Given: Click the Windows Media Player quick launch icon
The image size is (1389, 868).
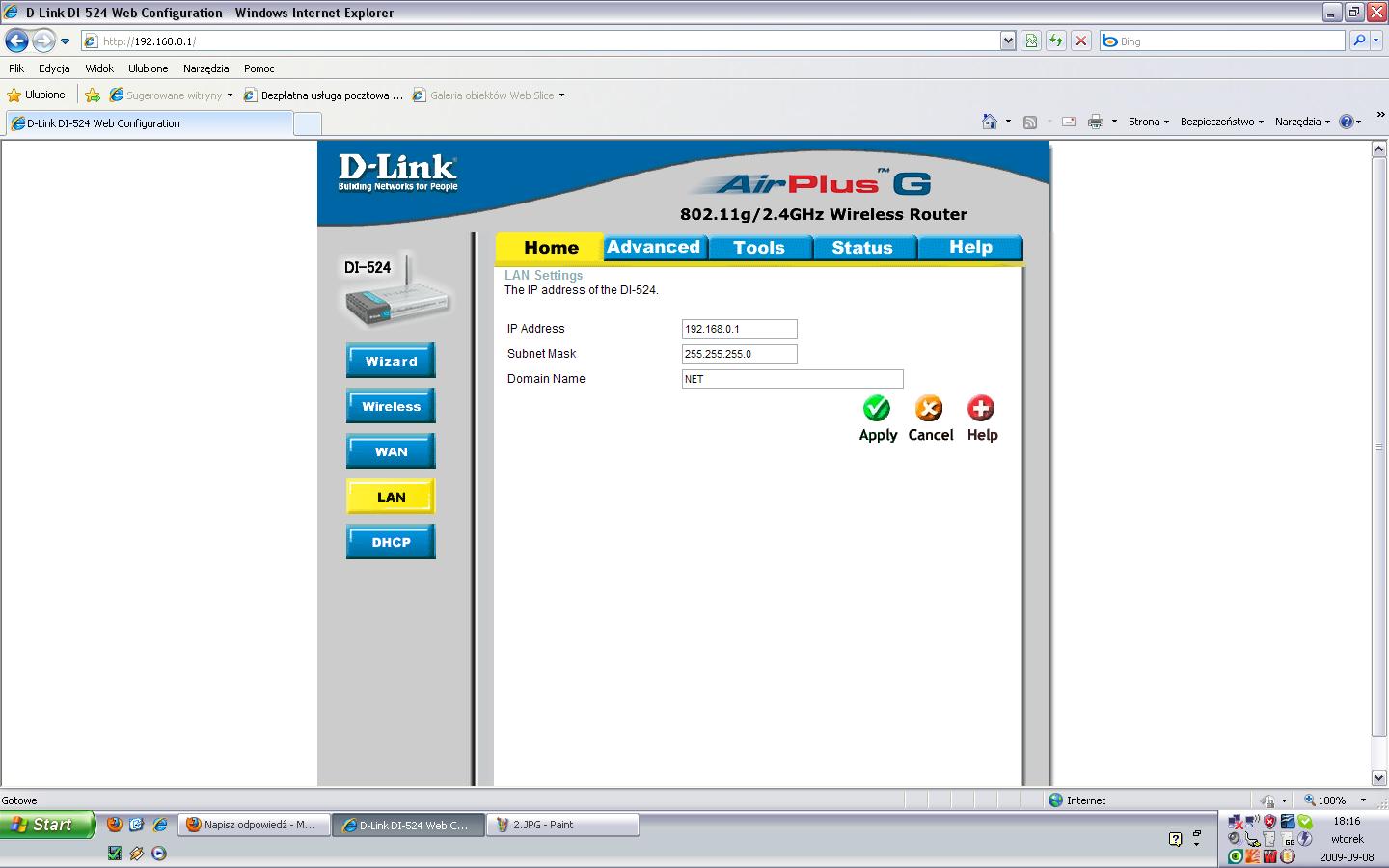Looking at the screenshot, I should [159, 853].
